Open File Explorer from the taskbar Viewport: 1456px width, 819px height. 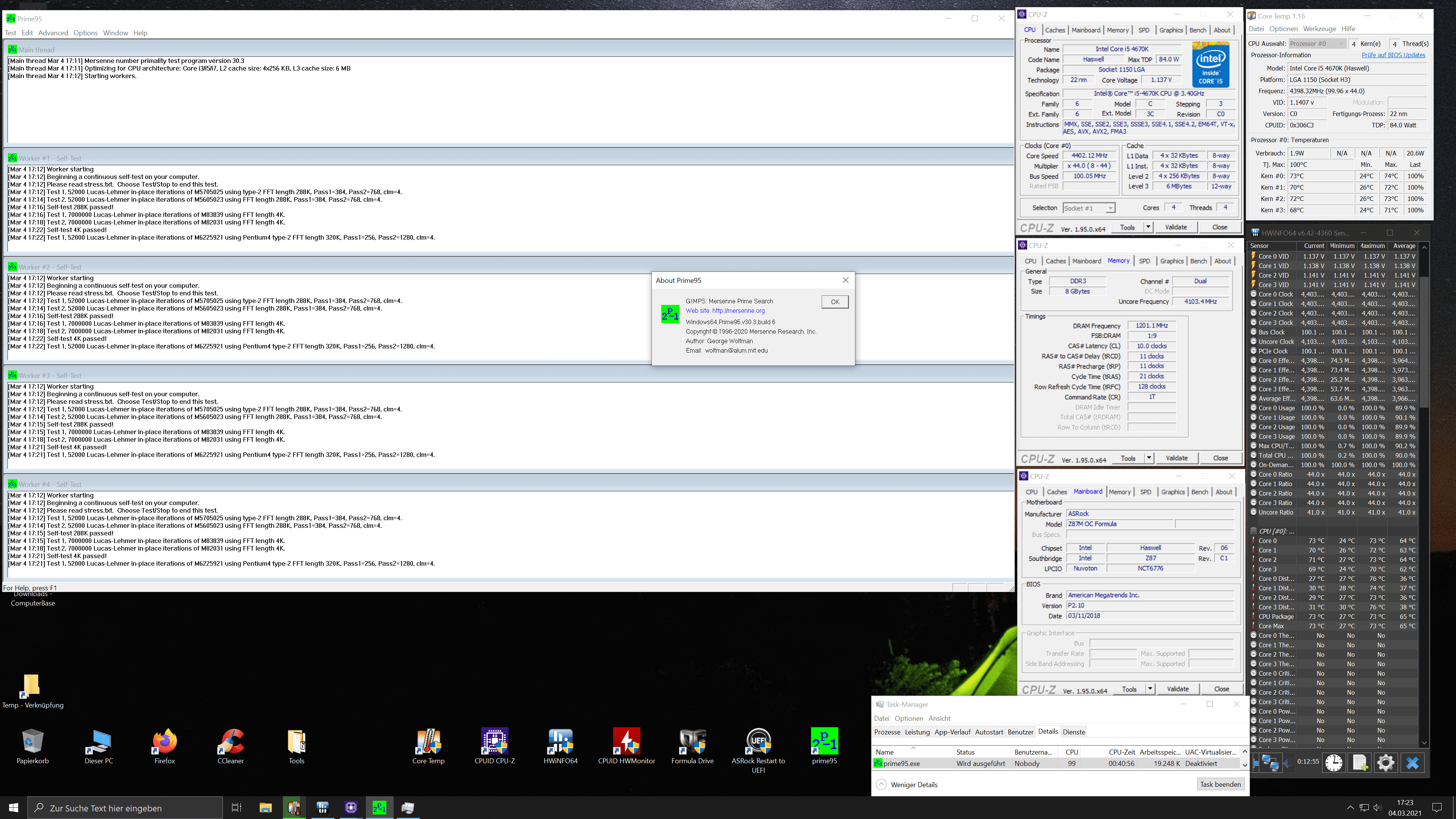(266, 808)
